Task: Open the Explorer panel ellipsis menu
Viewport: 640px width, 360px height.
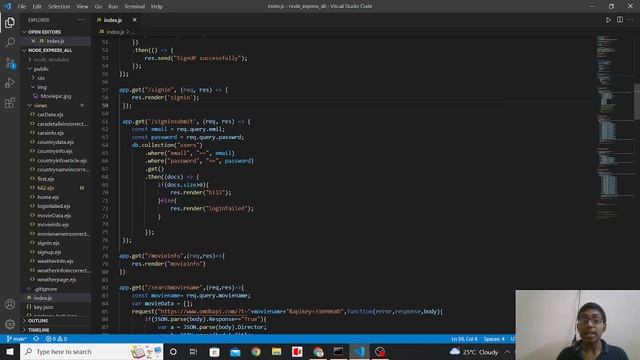Action: click(x=81, y=20)
